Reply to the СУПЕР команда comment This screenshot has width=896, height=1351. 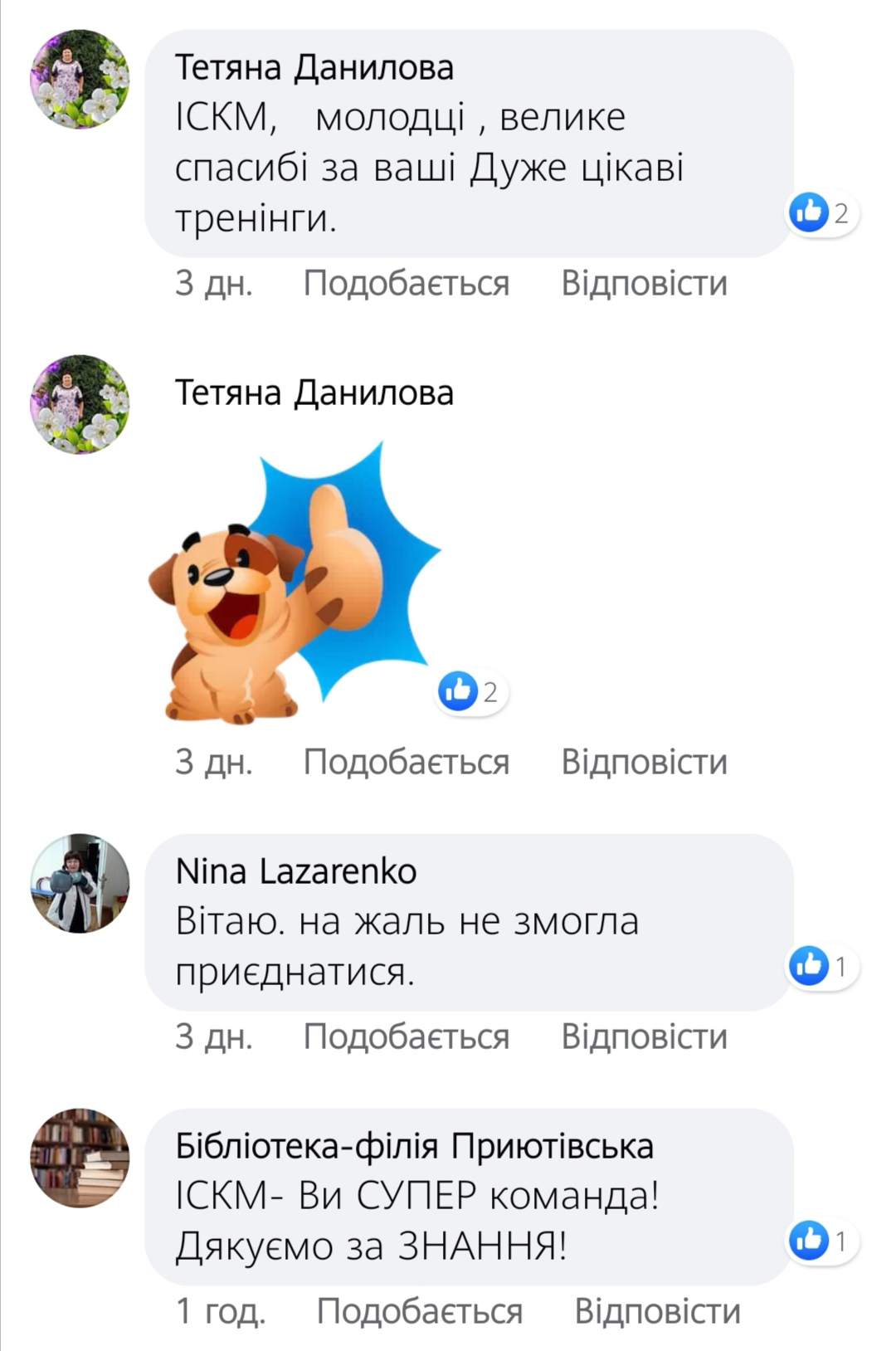pos(658,1311)
